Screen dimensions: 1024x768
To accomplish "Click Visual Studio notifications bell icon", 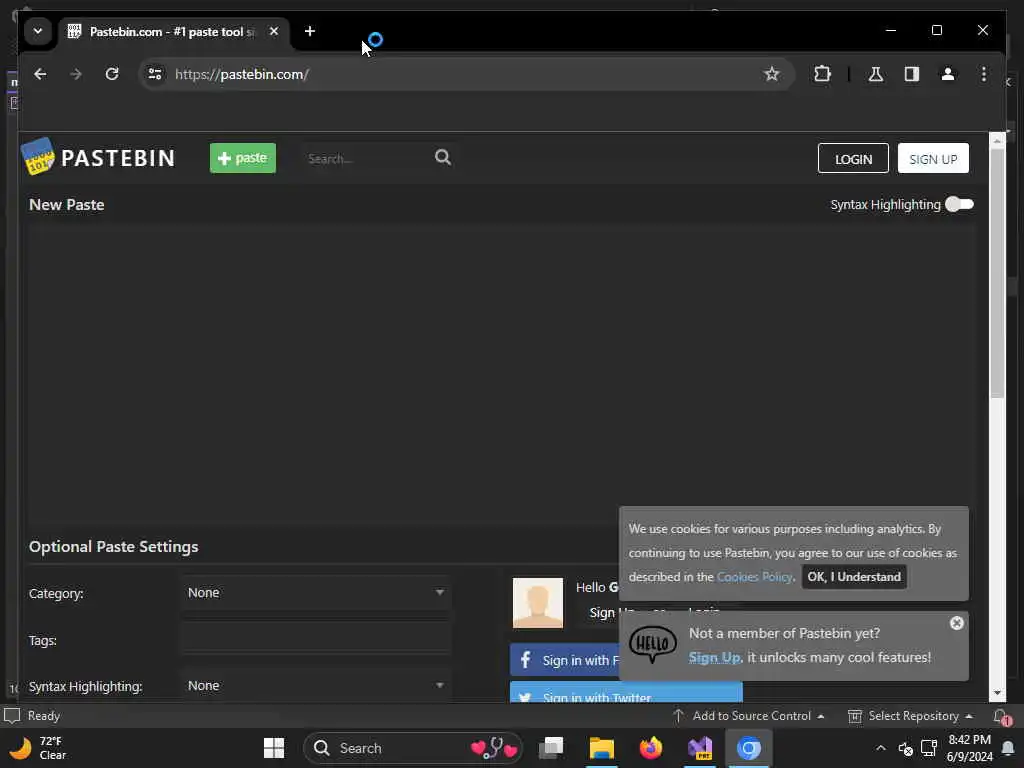I will click(1002, 716).
